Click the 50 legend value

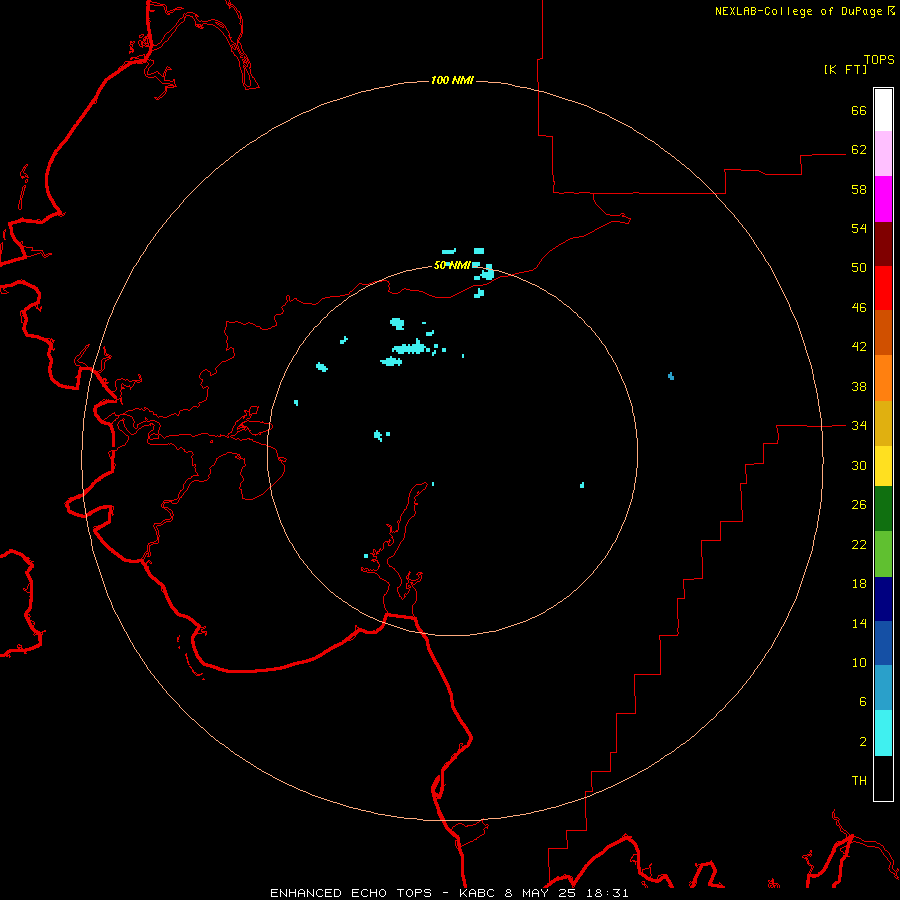tap(859, 268)
